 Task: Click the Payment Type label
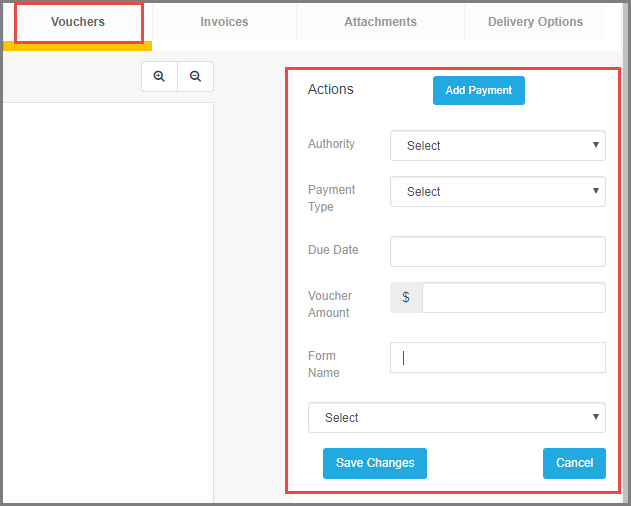coord(332,198)
